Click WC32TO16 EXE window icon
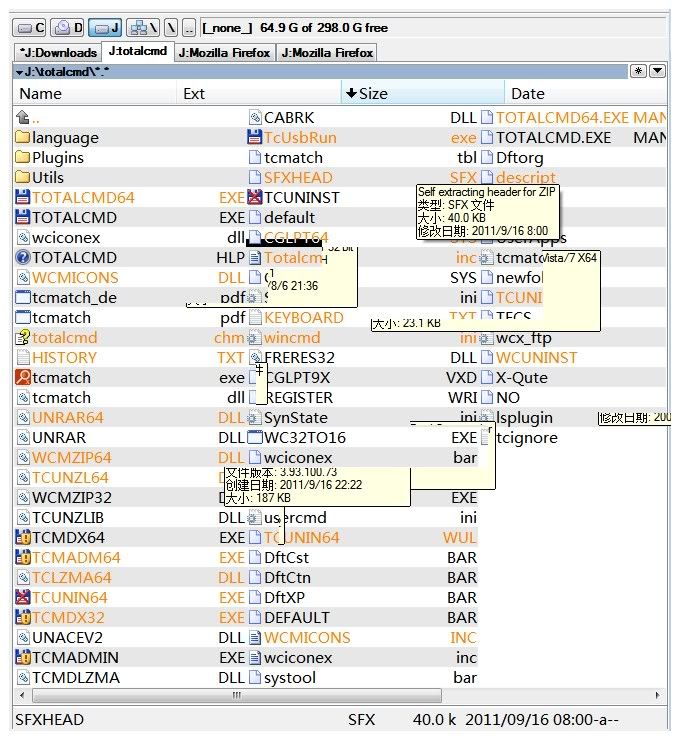Screen dimensions: 680x750 (255, 437)
